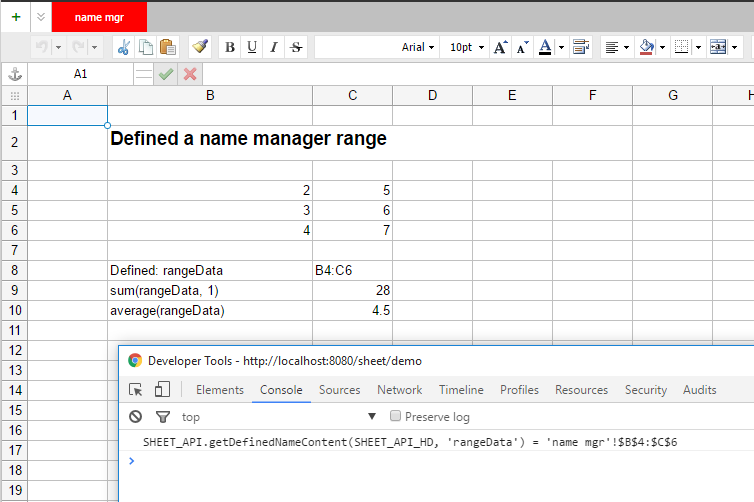Select the column B header
Image resolution: width=754 pixels, height=502 pixels.
point(210,96)
